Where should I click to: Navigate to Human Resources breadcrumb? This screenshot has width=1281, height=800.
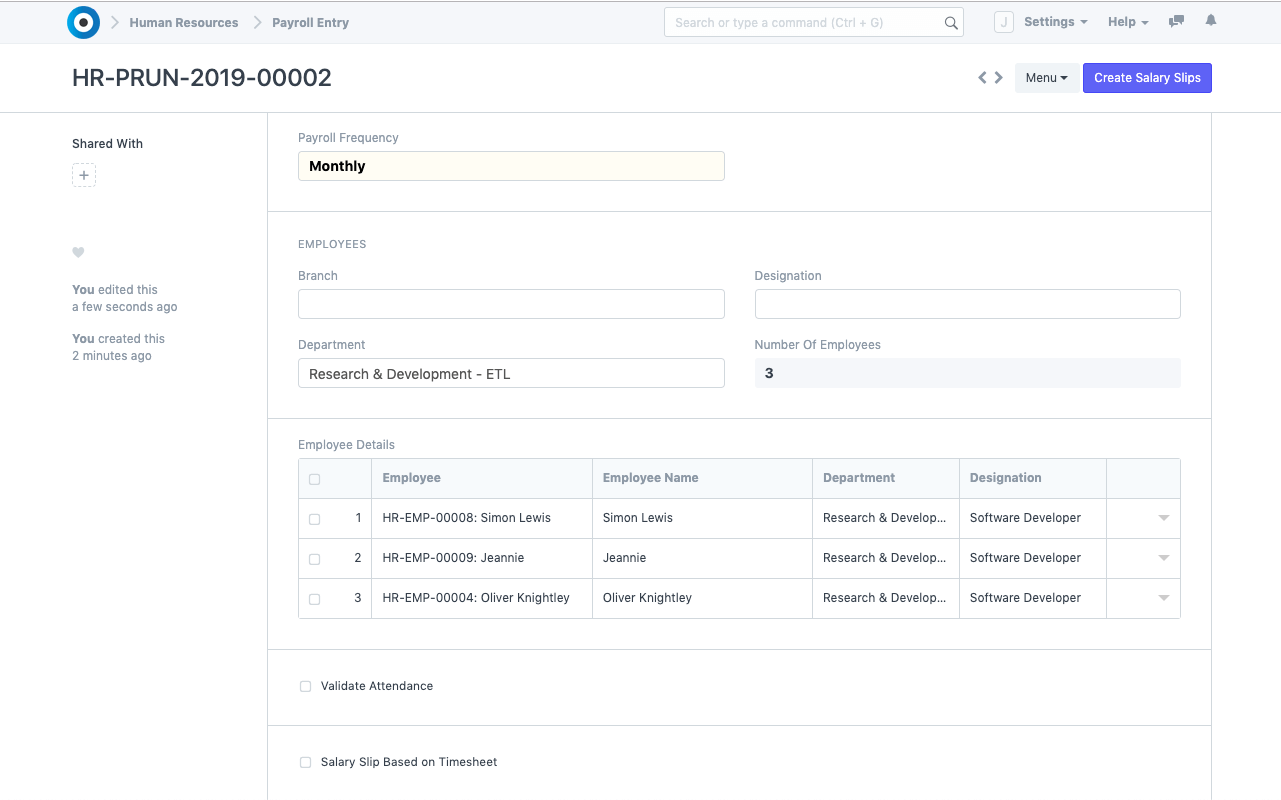[183, 22]
